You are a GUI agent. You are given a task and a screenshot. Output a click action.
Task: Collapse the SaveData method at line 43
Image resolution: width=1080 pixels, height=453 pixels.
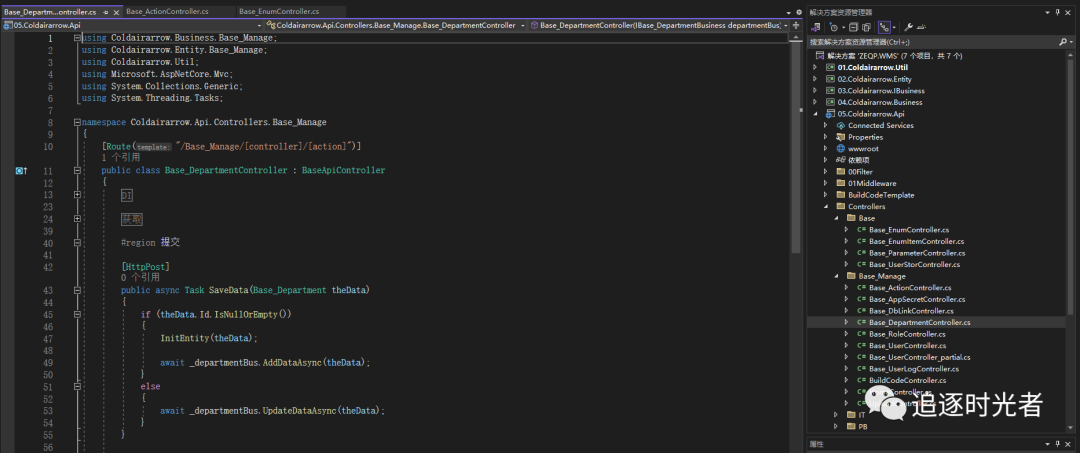tap(77, 291)
